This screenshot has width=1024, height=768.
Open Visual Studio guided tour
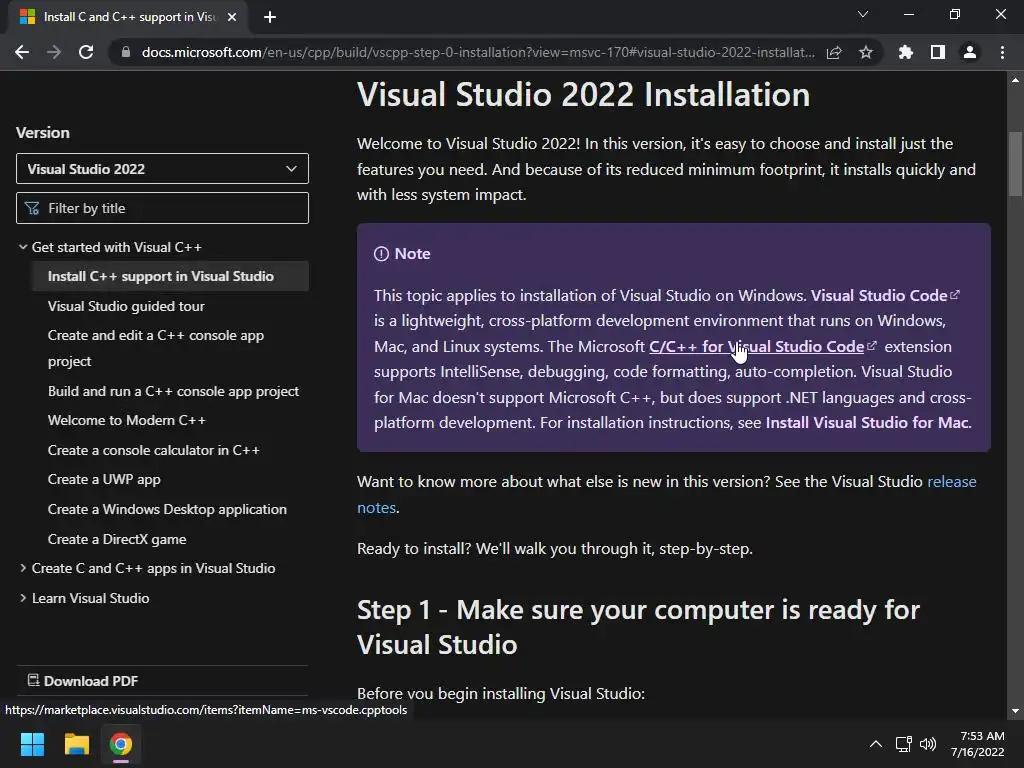click(126, 306)
